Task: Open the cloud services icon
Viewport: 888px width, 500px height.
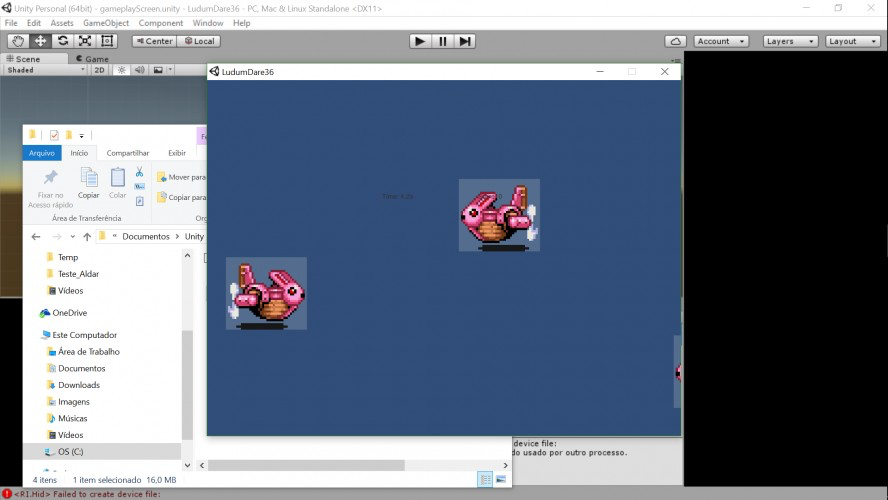Action: pyautogui.click(x=676, y=41)
